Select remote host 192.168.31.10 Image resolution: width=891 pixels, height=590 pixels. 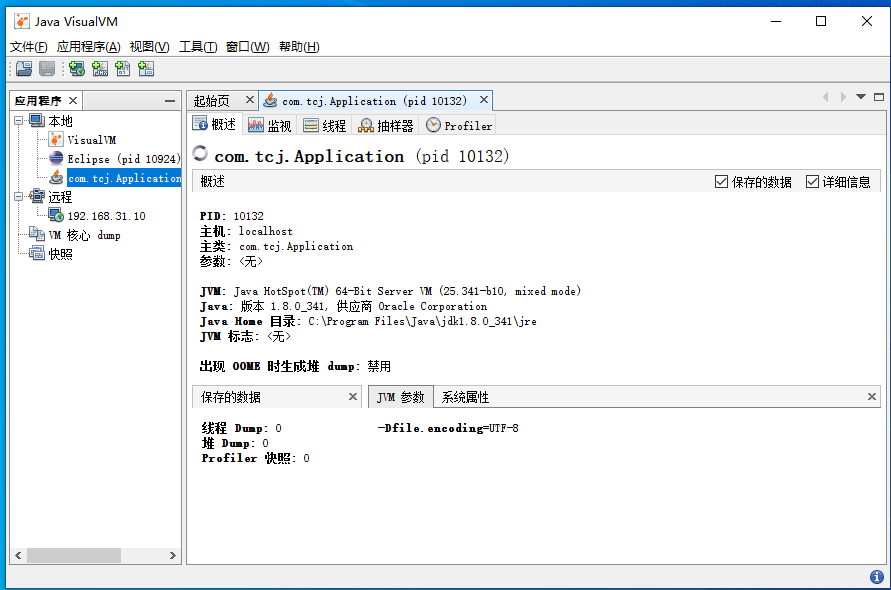(106, 216)
